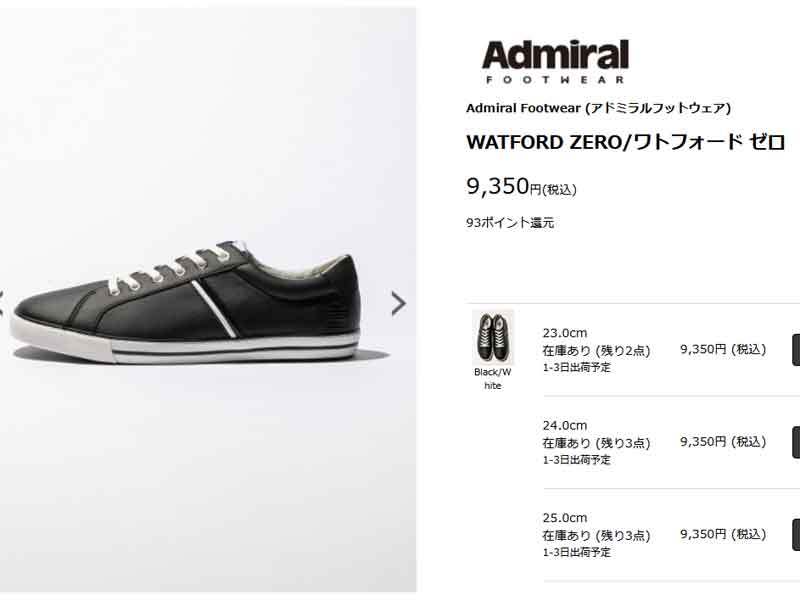Click the 9,350円 price in the 23.0cm row
Viewport: 800px width, 600px height.
point(723,349)
